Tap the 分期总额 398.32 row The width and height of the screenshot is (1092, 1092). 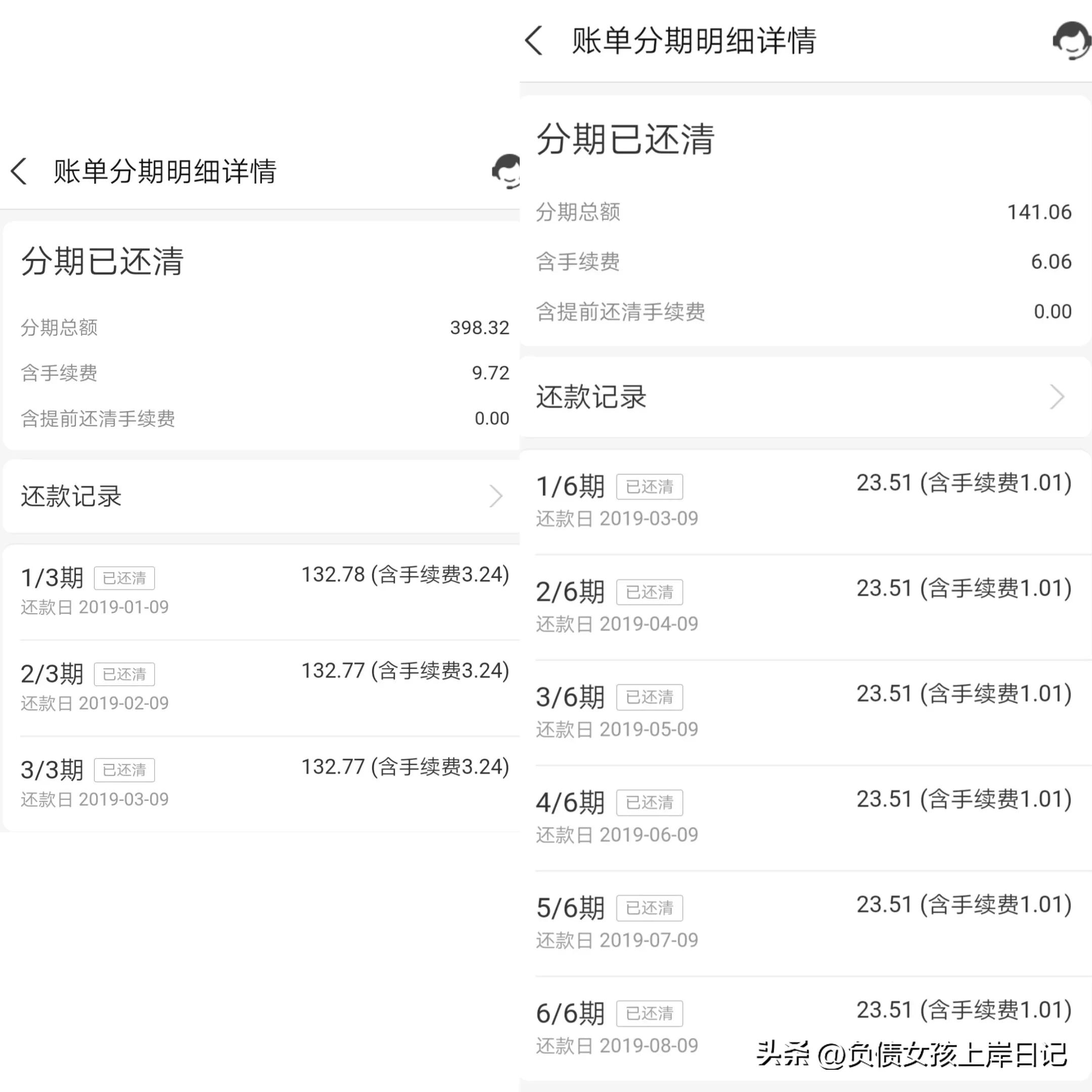click(260, 327)
